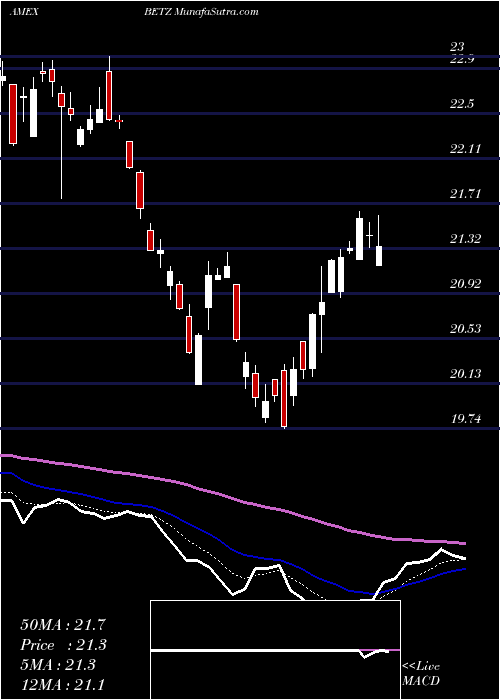Click inside the MACD indicator box
This screenshot has height=700, width=500.
275,650
